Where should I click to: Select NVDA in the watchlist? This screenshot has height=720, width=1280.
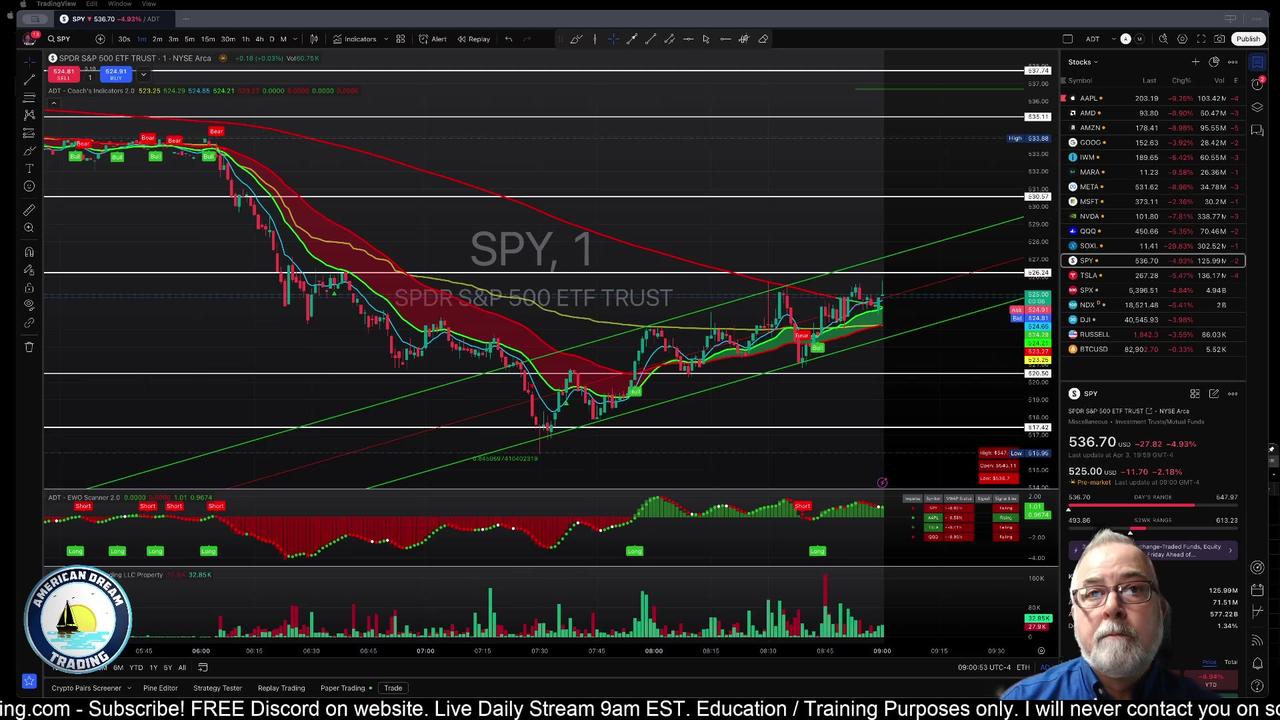tap(1153, 216)
